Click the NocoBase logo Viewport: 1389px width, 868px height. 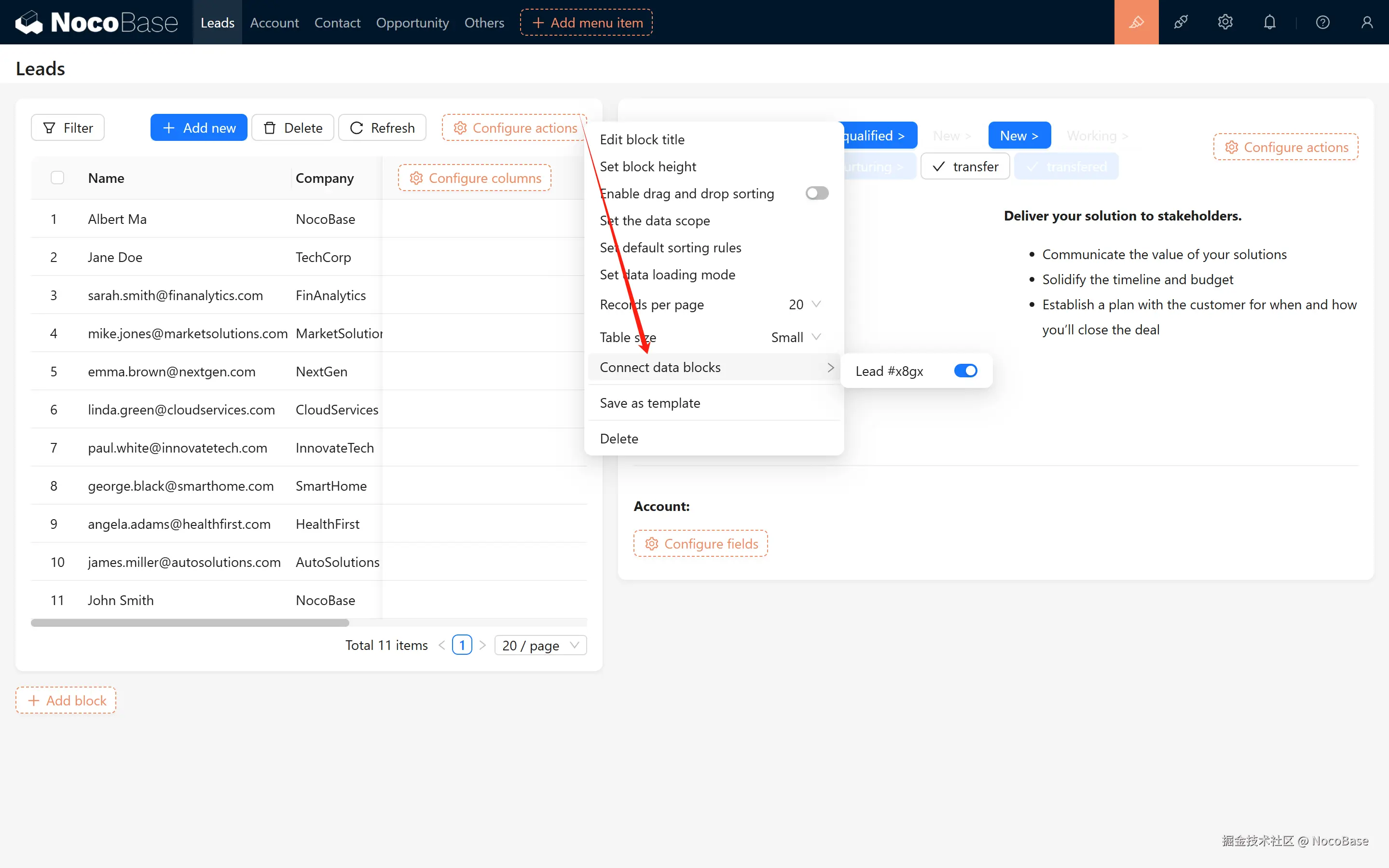click(96, 22)
